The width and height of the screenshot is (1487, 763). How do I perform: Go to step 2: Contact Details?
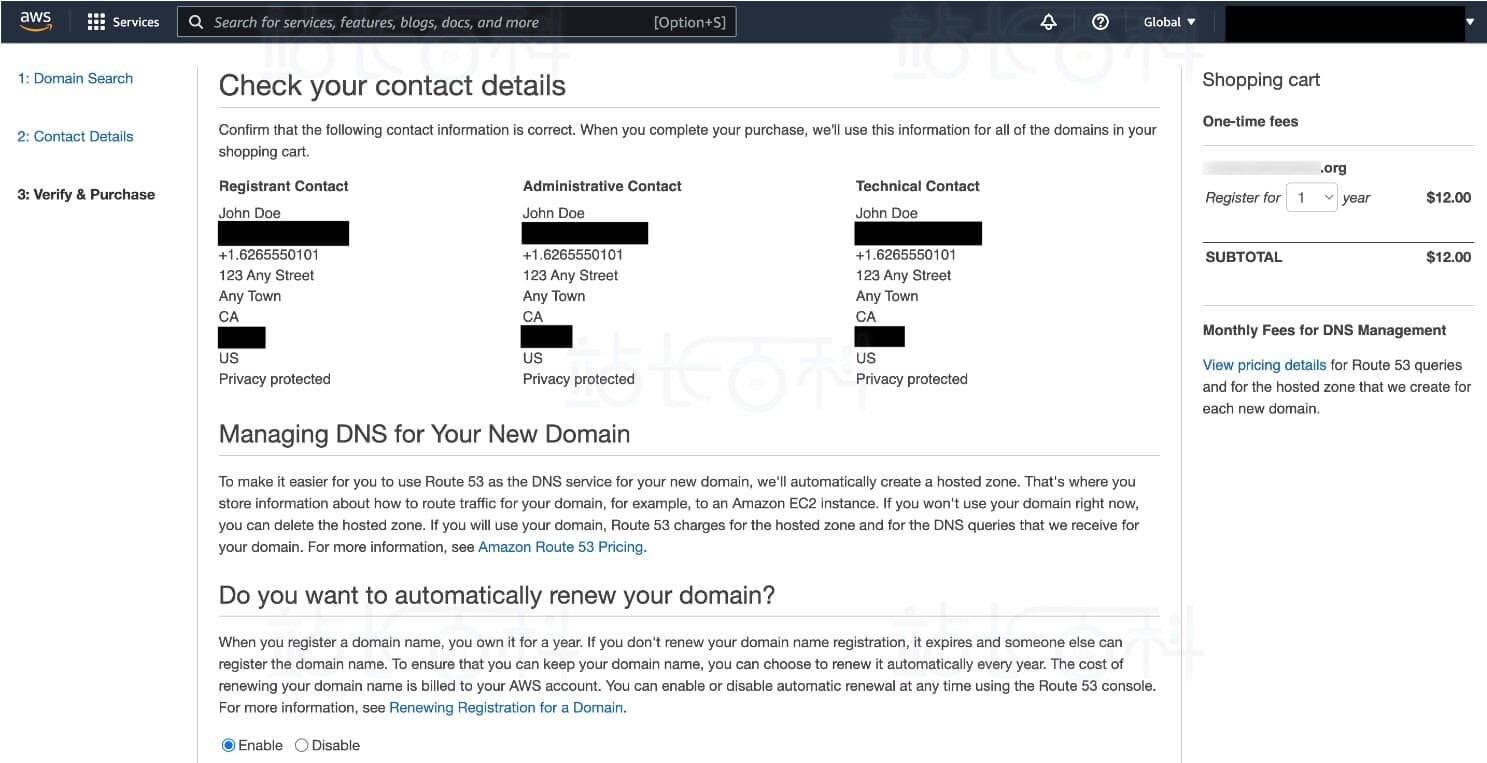(75, 136)
